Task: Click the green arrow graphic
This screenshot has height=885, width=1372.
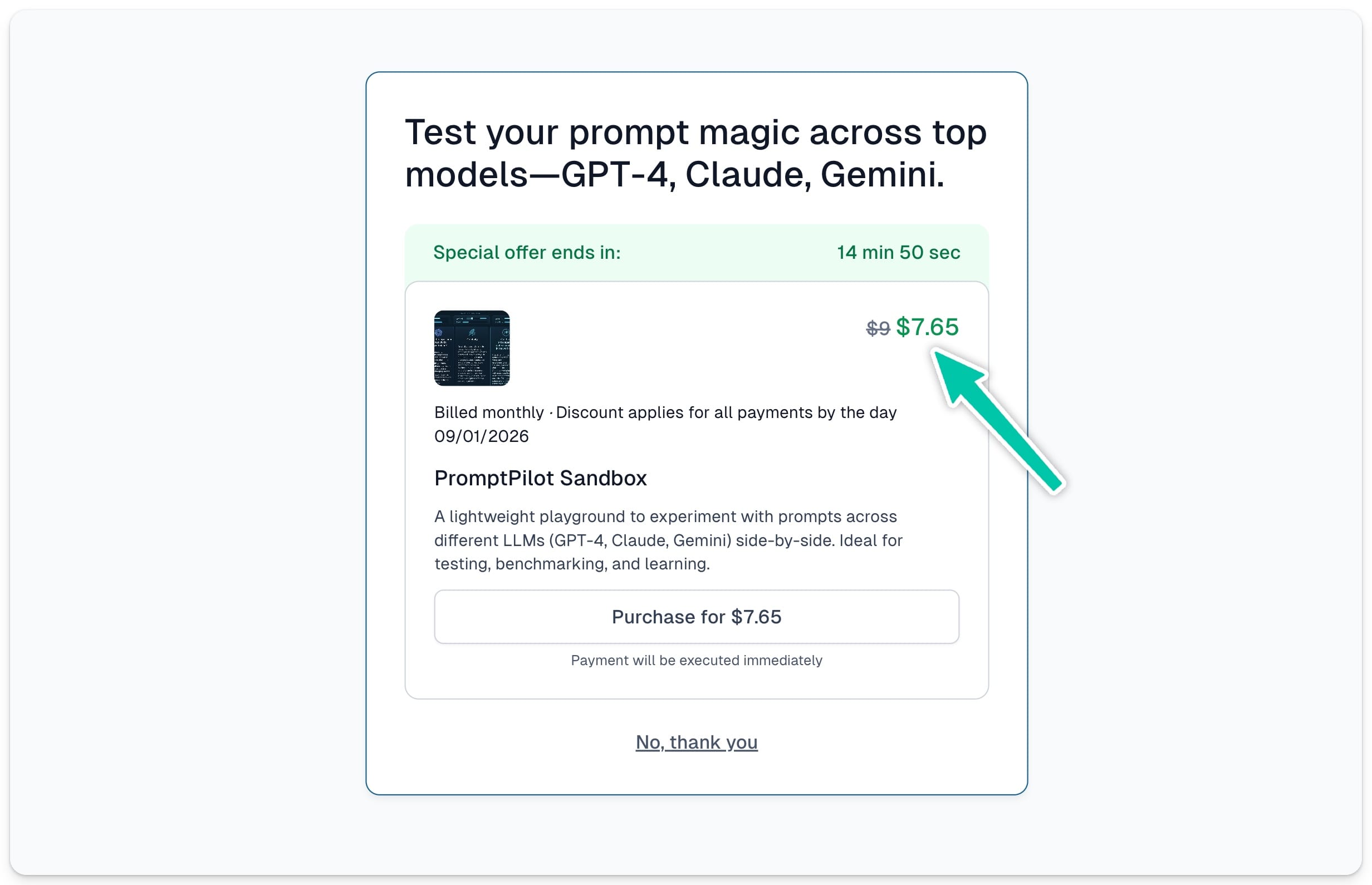Action: point(997,420)
